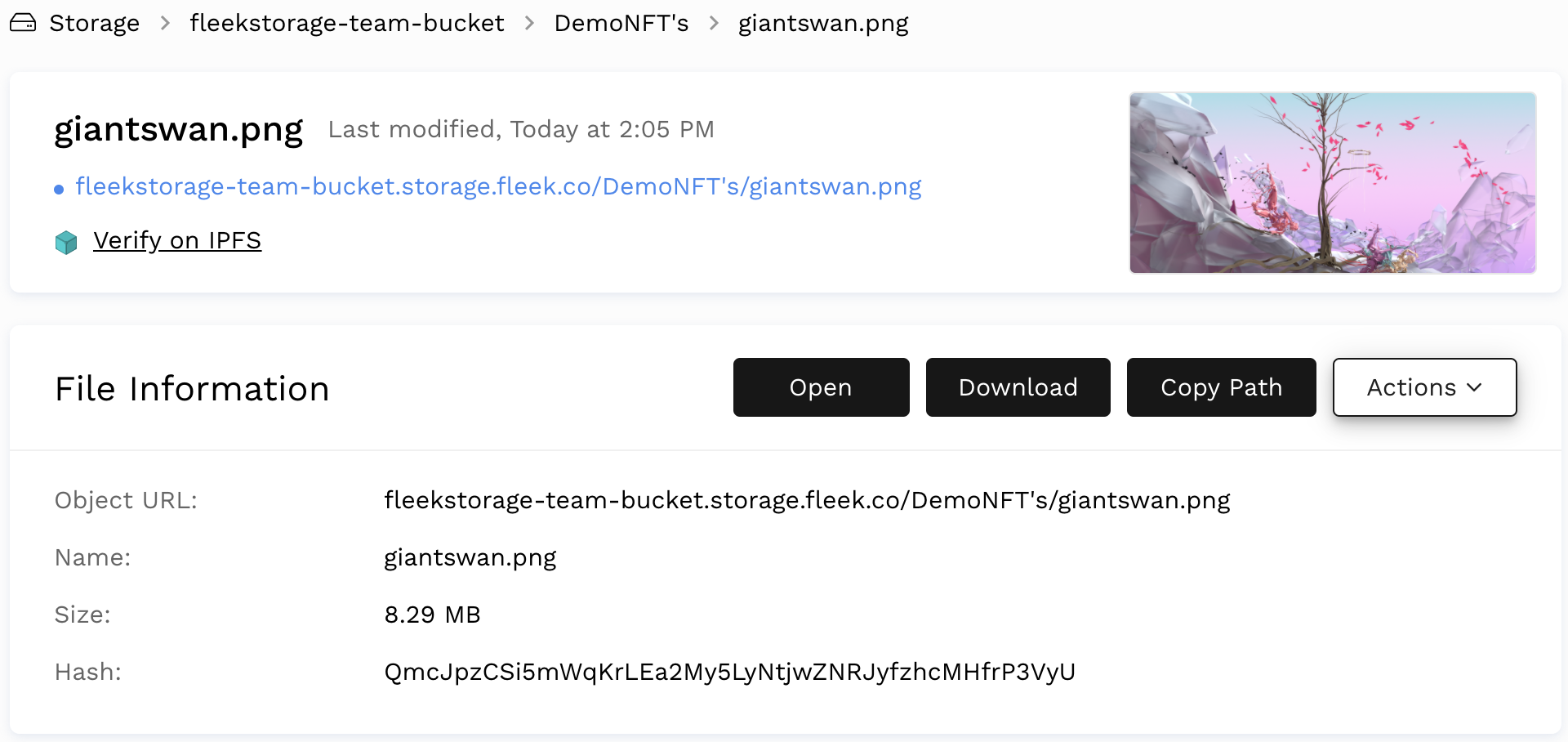Image resolution: width=1568 pixels, height=742 pixels.
Task: Navigate to fleekstorage-team-bucket breadcrumb
Action: click(347, 23)
